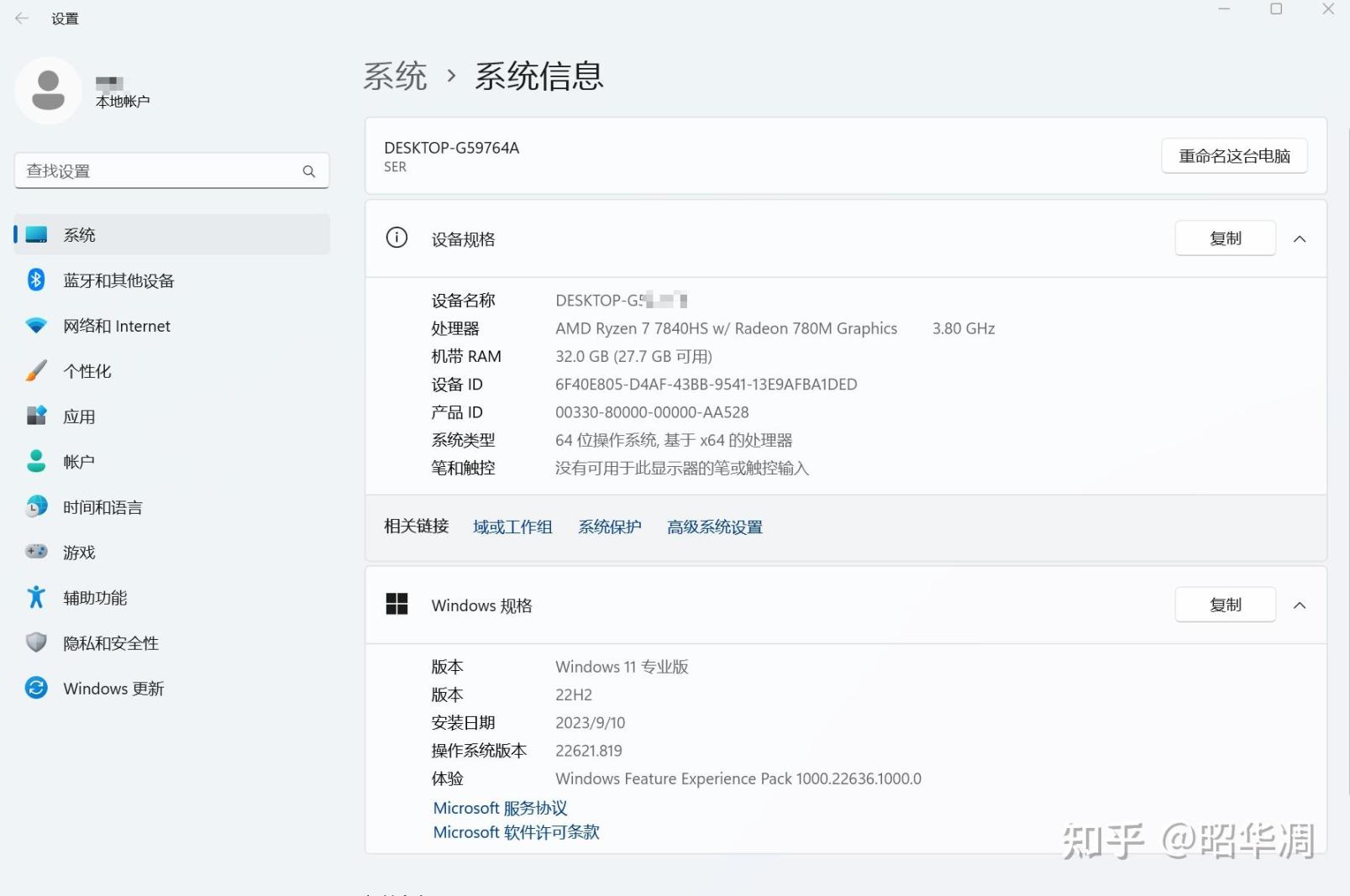Collapse the Windows 规格 section chevron
This screenshot has width=1350, height=896.
click(x=1300, y=605)
